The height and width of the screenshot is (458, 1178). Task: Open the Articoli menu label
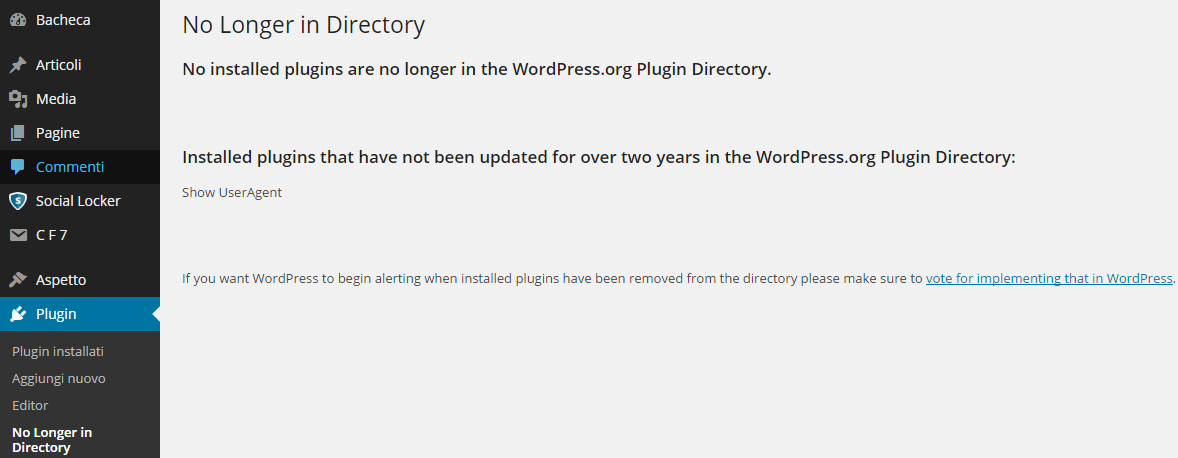click(59, 65)
